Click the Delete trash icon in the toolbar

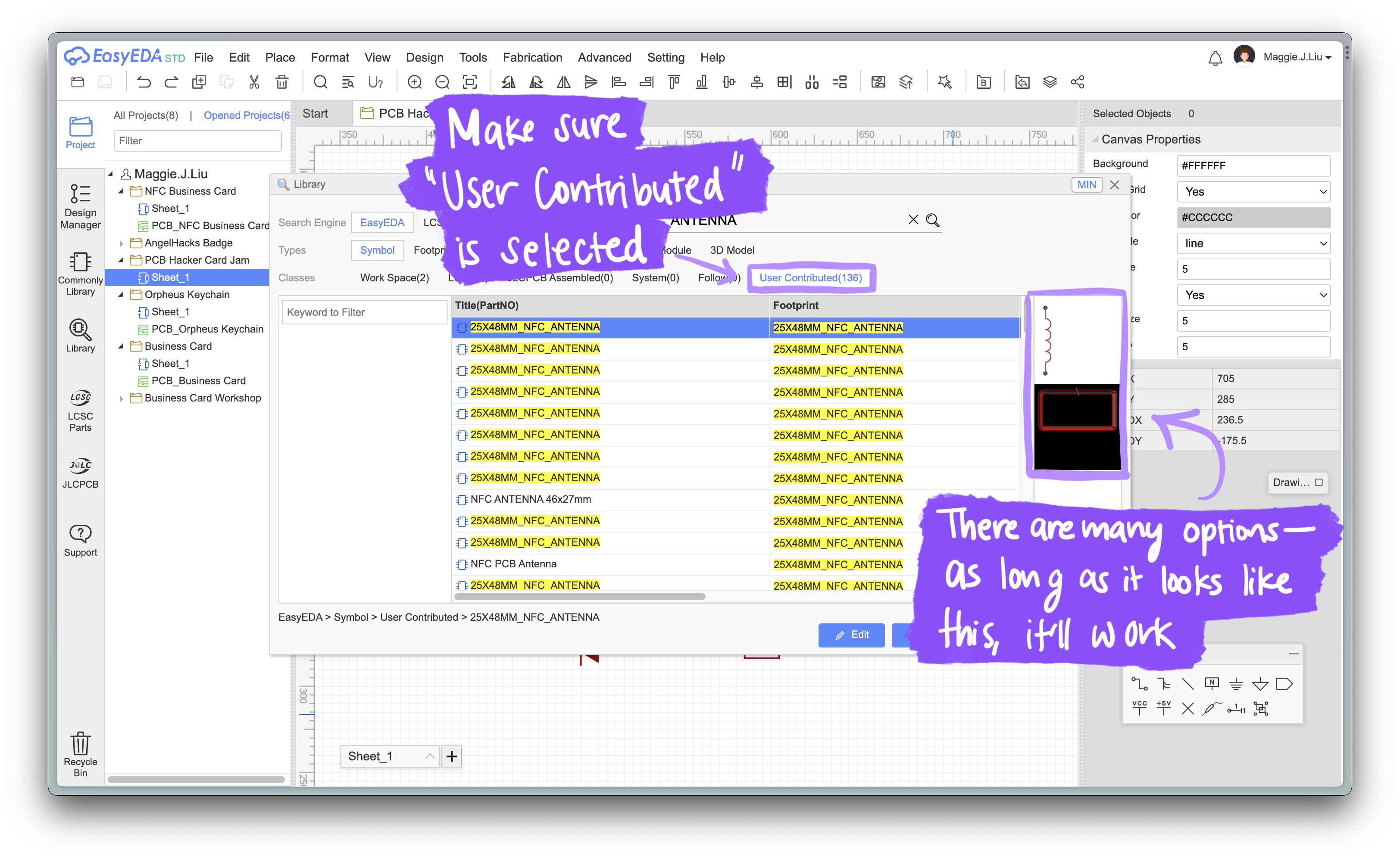tap(282, 82)
